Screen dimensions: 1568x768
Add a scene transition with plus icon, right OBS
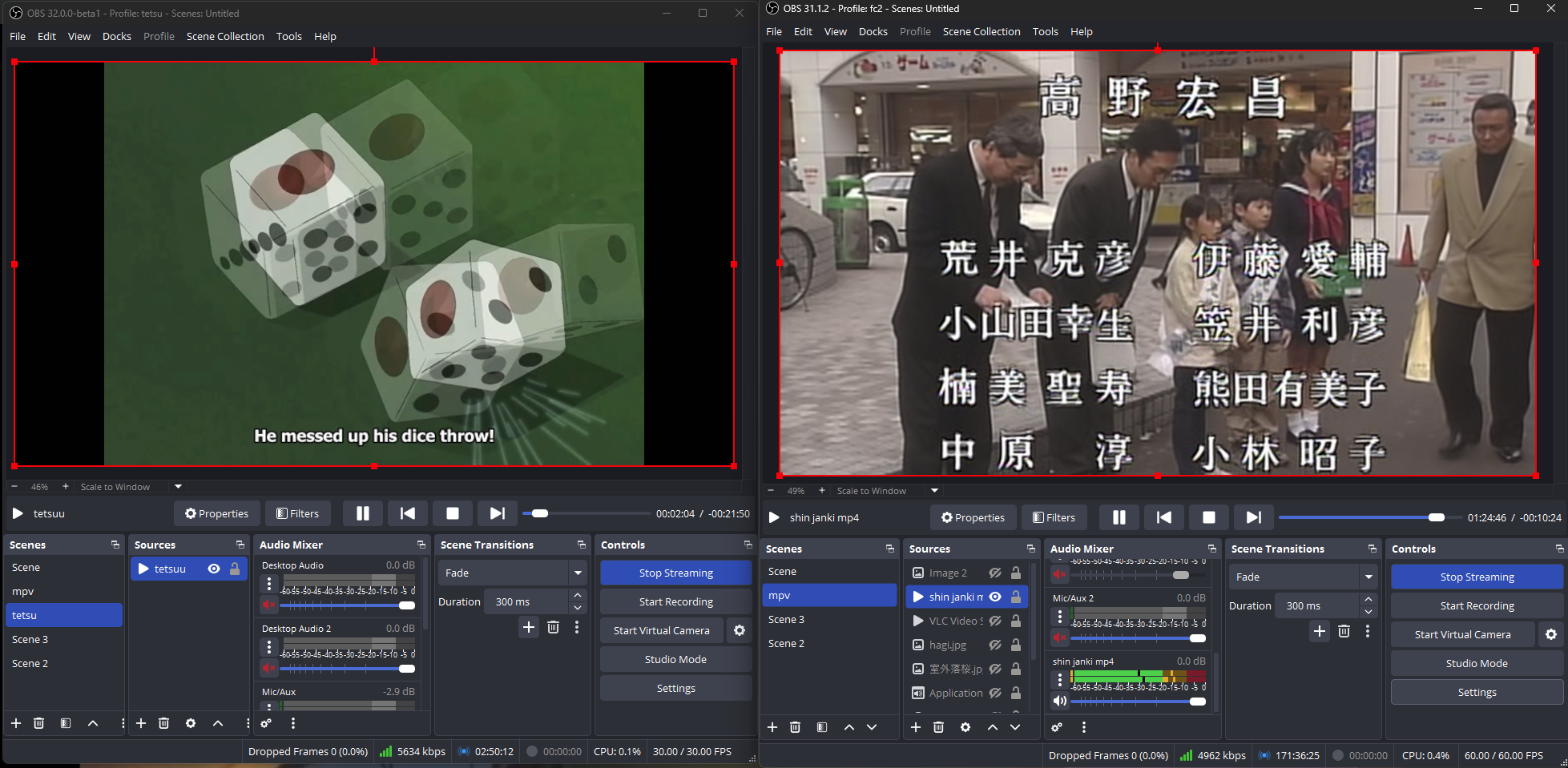(x=1319, y=631)
